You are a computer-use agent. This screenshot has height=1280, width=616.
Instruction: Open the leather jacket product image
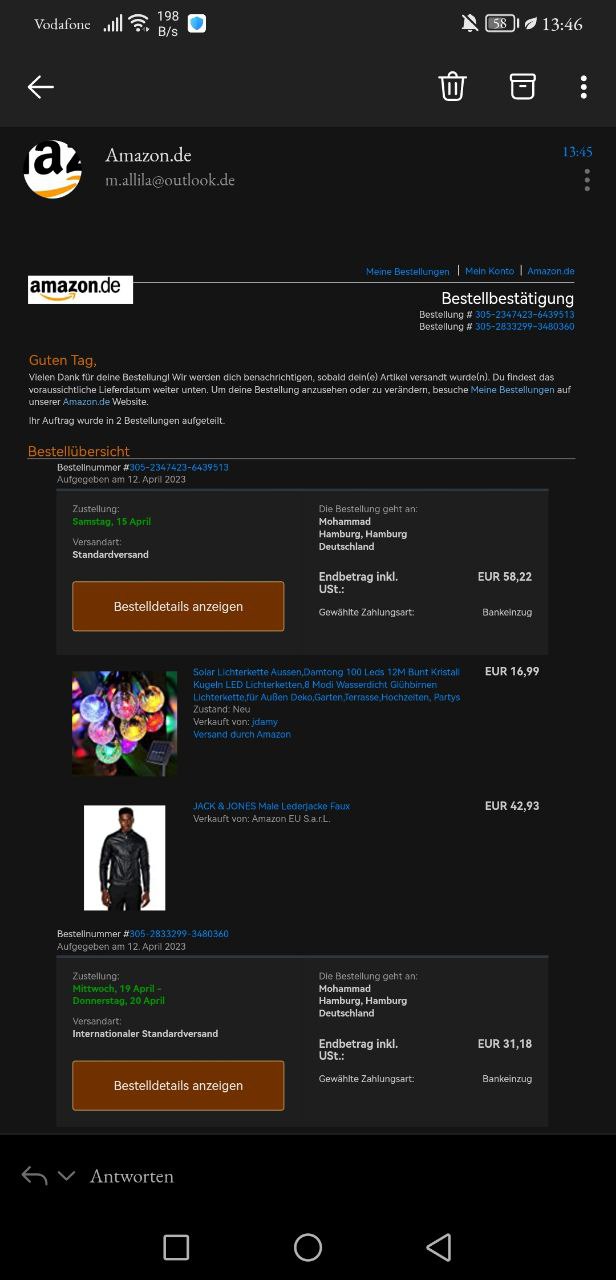(124, 857)
